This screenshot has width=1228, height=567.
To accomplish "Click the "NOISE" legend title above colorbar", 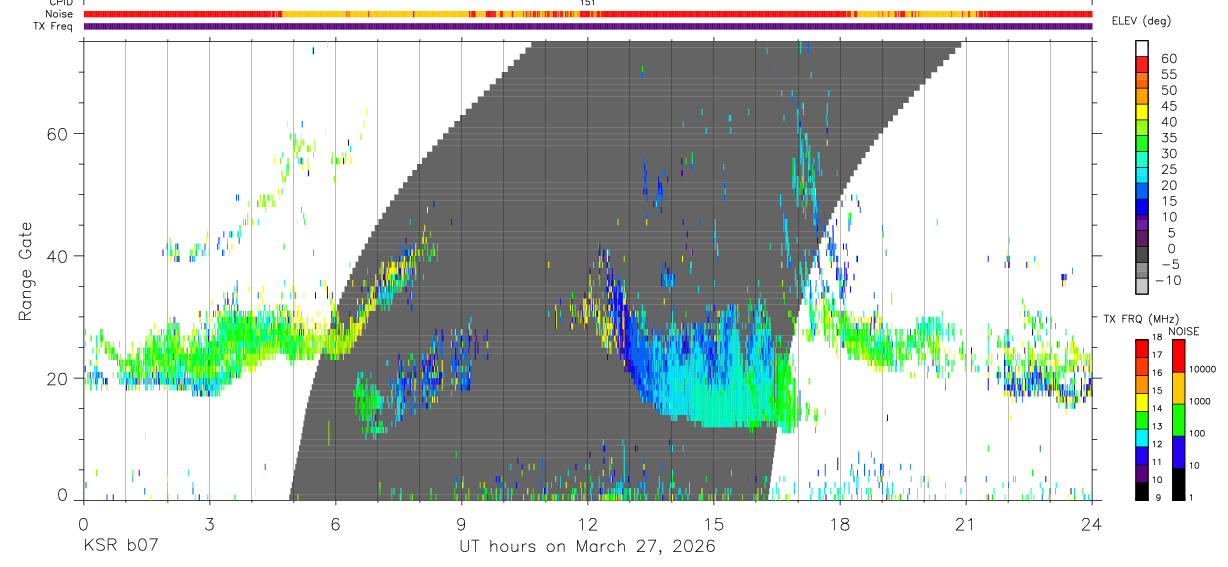I will click(x=1183, y=331).
